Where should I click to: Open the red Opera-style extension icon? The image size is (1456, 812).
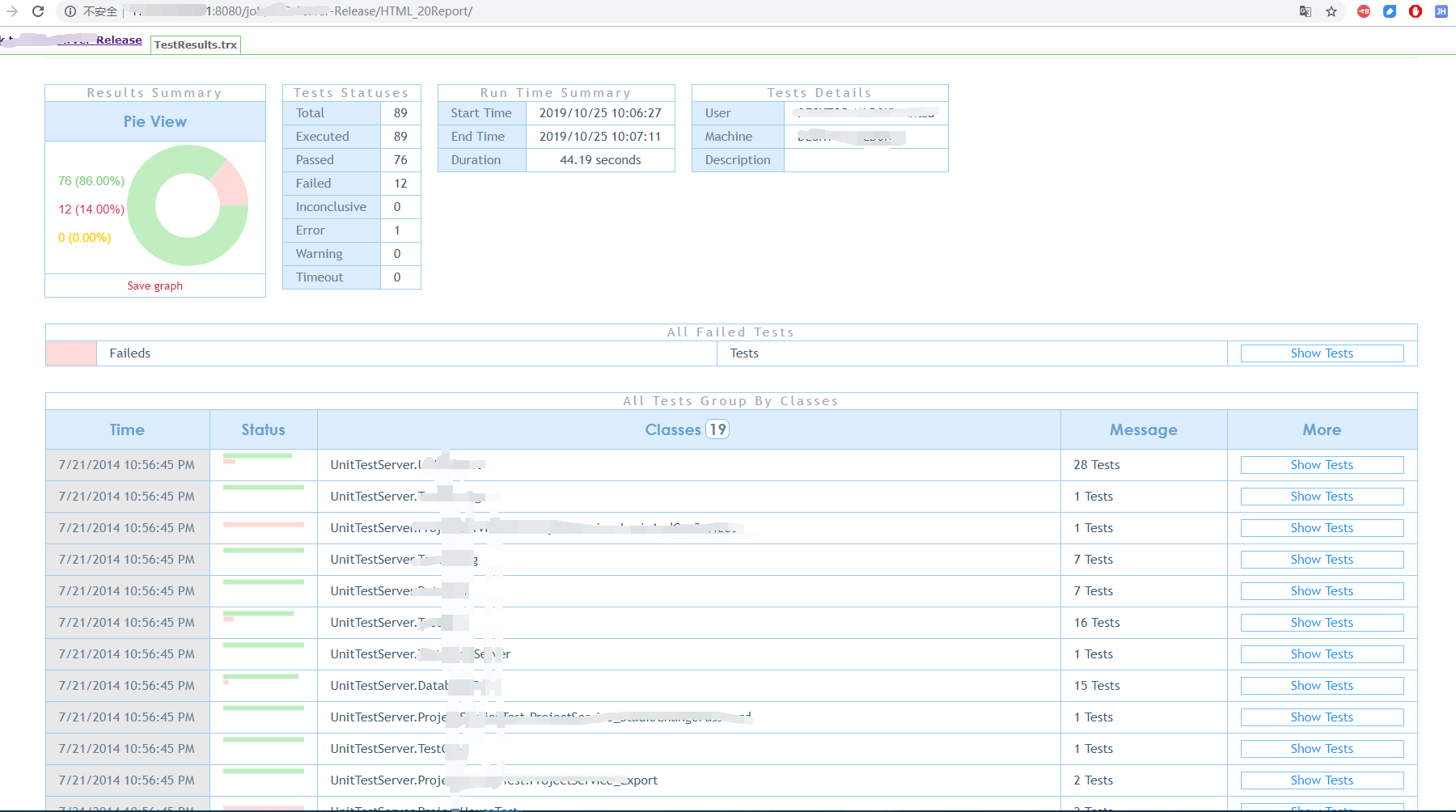coord(1416,11)
